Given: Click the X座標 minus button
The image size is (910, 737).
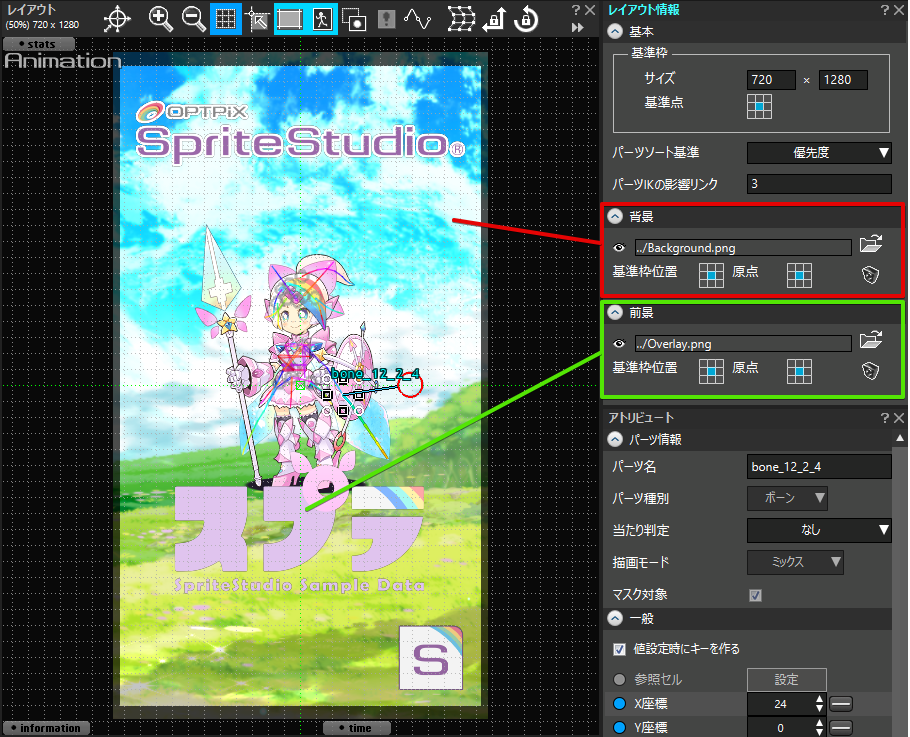Looking at the screenshot, I should (840, 705).
